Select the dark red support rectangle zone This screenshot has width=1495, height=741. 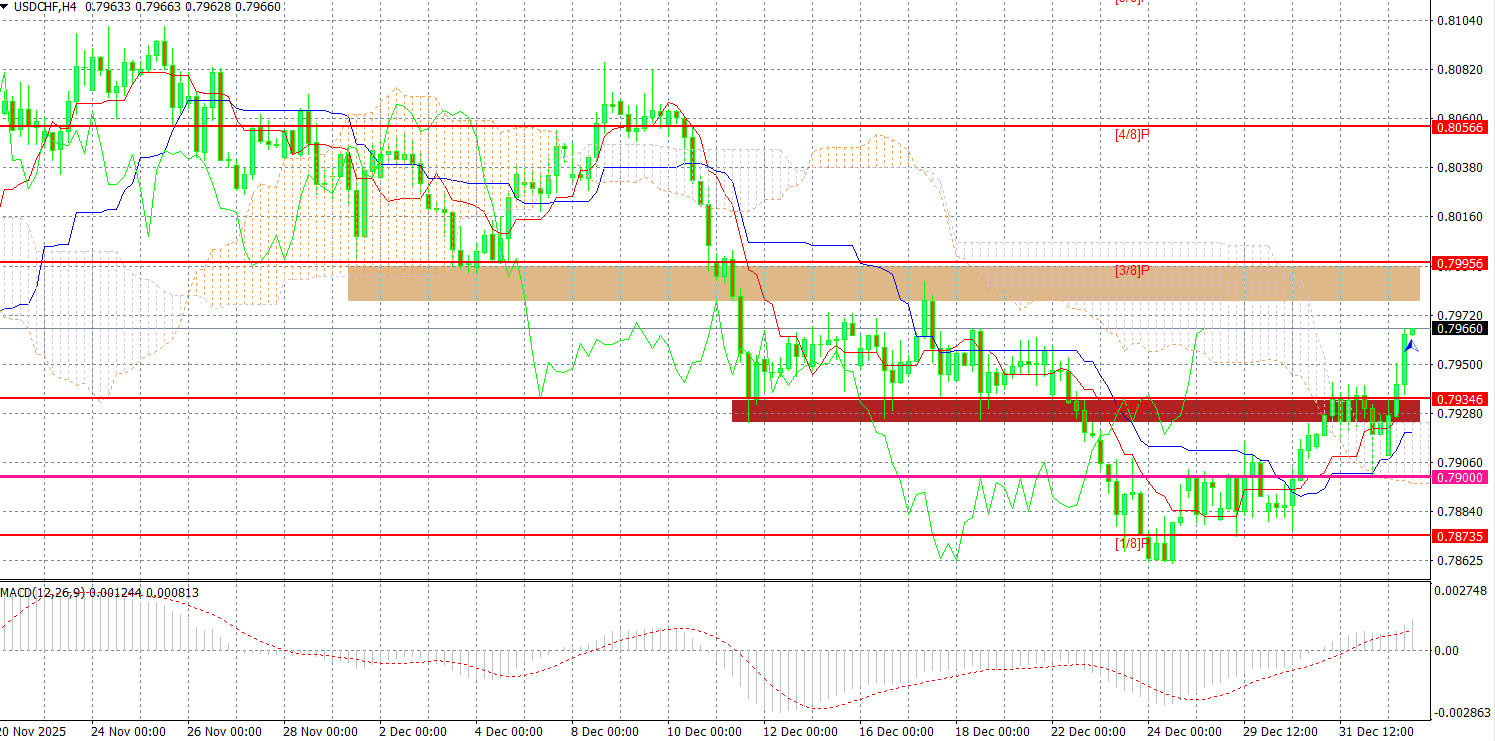1076,411
